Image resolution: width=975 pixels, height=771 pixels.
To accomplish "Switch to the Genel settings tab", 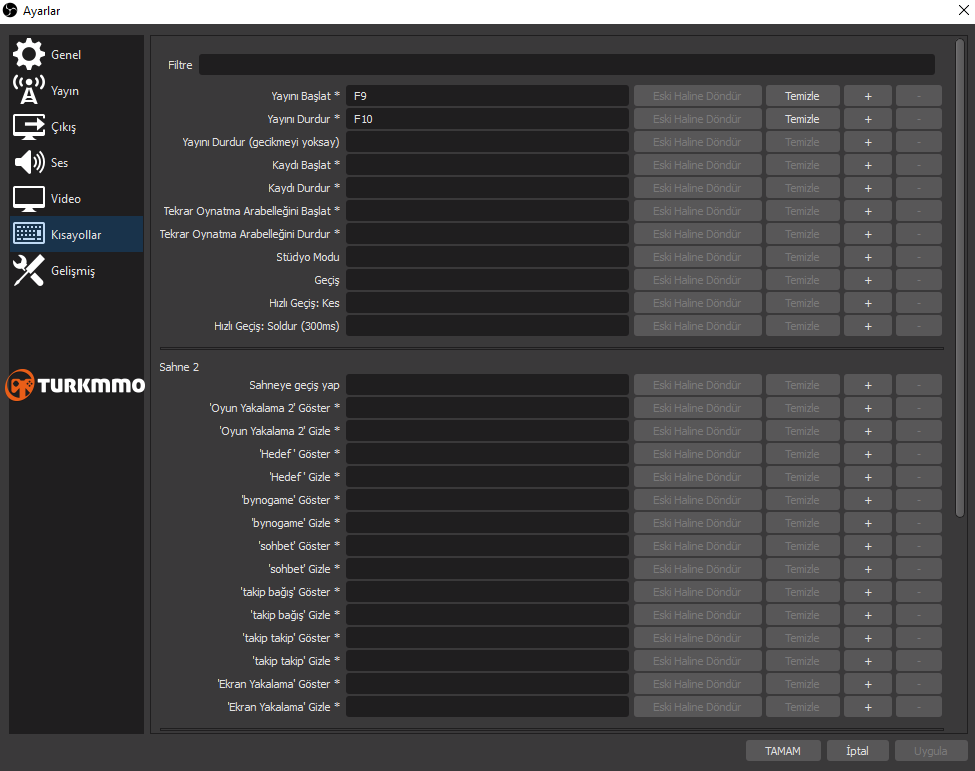I will [76, 54].
